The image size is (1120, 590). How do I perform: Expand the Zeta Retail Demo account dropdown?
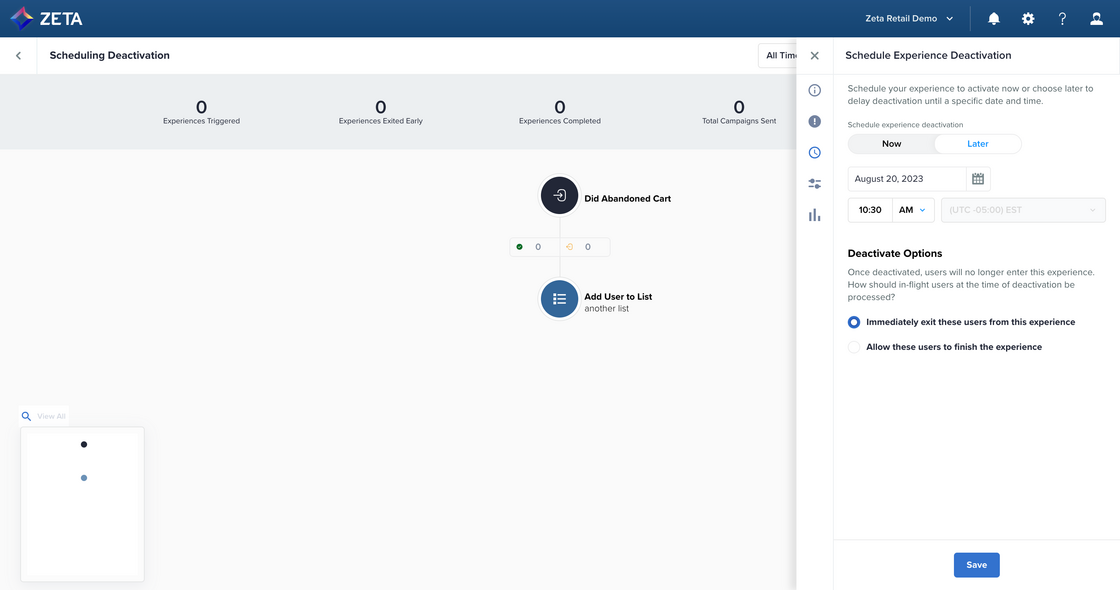coord(909,19)
